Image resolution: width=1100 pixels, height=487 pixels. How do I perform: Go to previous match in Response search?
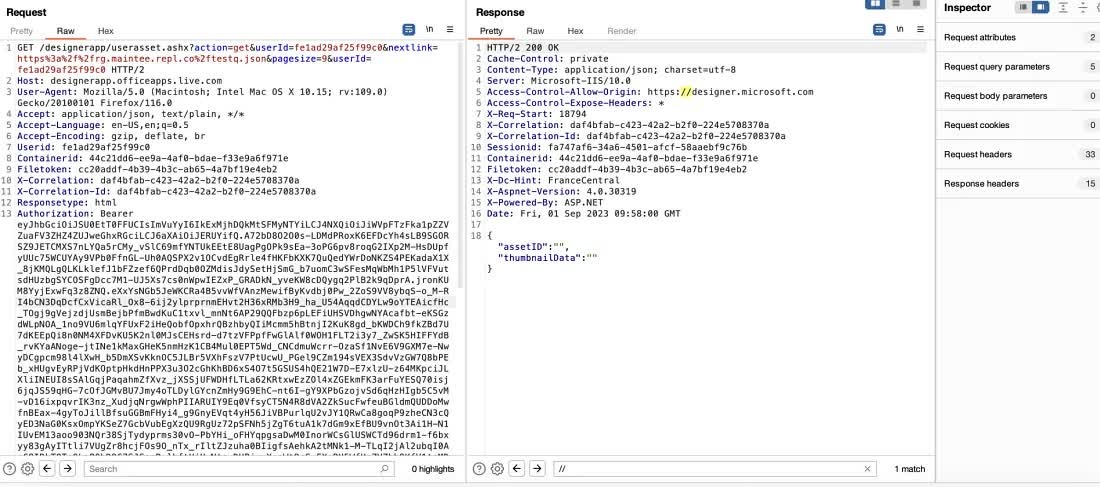pos(517,469)
